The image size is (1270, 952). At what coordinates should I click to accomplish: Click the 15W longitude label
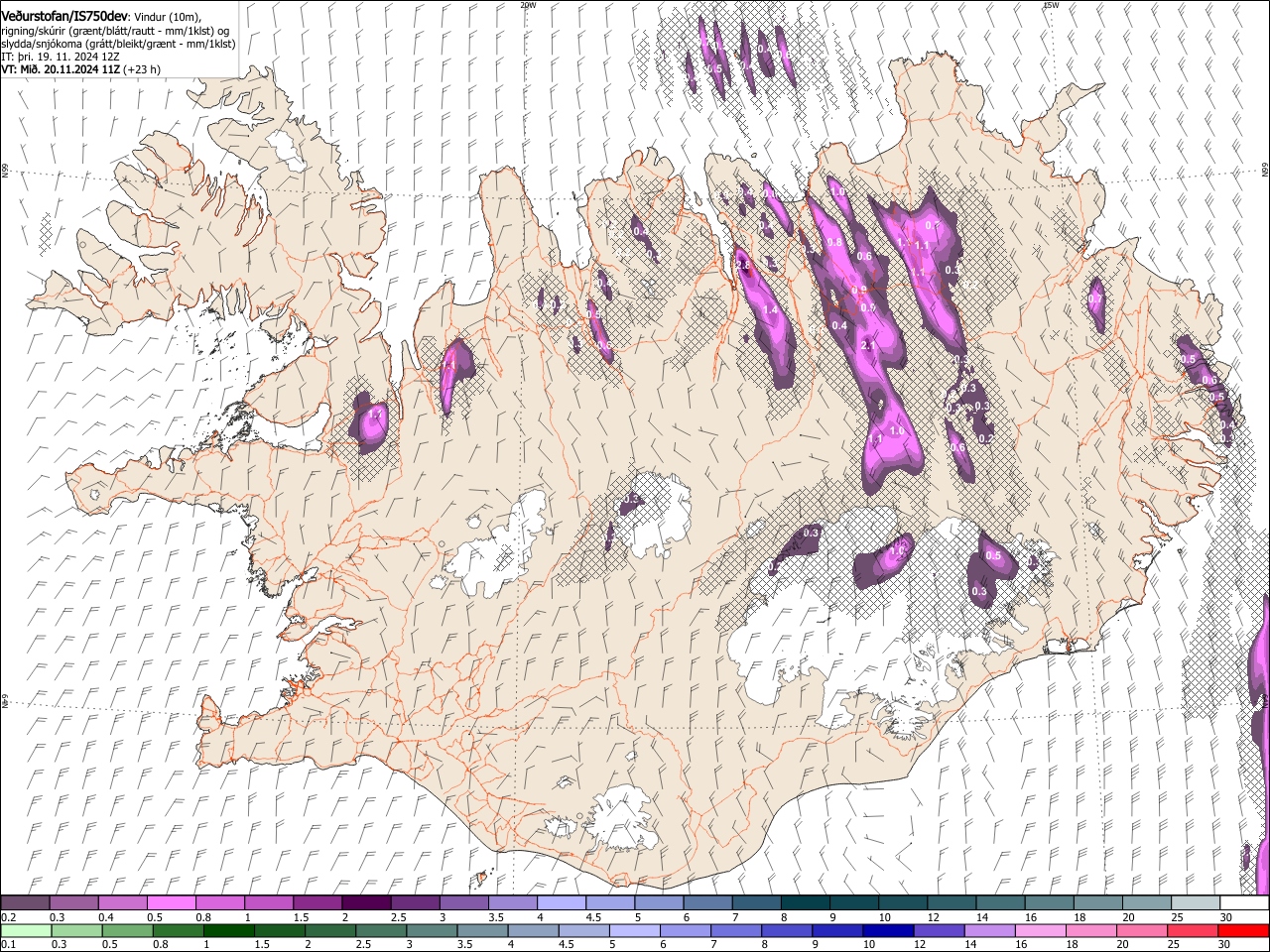(x=1051, y=5)
